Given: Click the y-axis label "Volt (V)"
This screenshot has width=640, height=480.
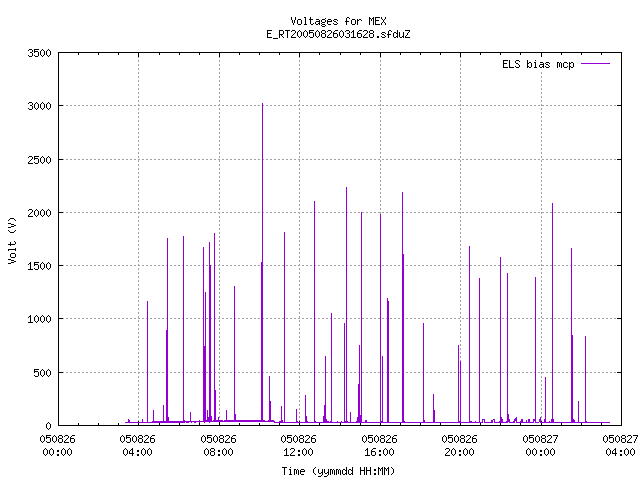Looking at the screenshot, I should click(12, 240).
